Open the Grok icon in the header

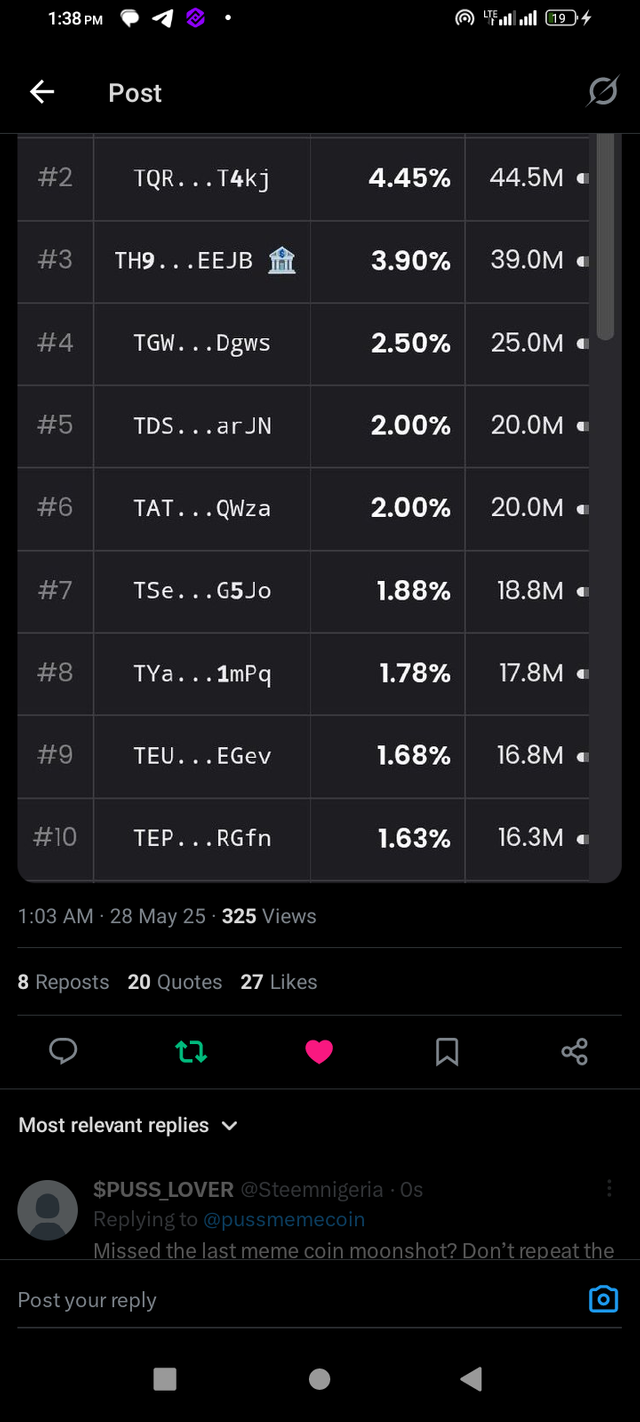(602, 93)
